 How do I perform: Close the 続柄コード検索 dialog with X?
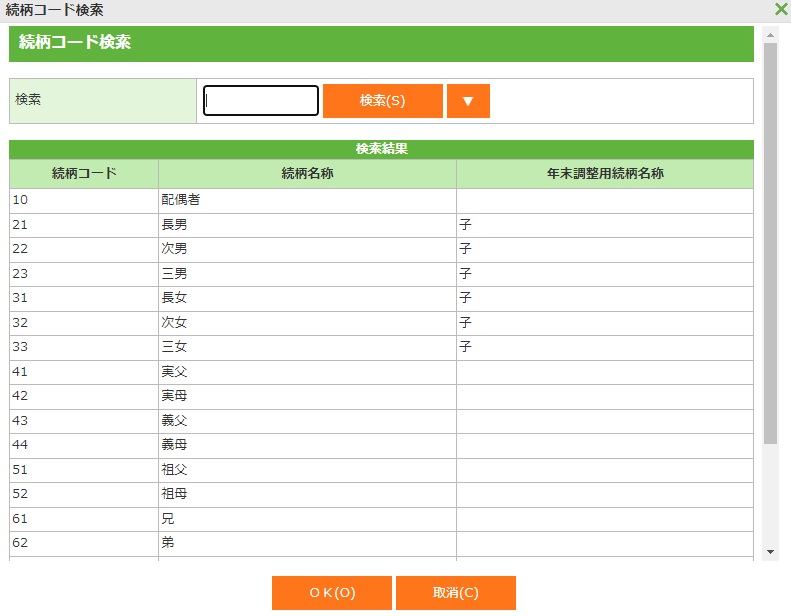[x=781, y=9]
